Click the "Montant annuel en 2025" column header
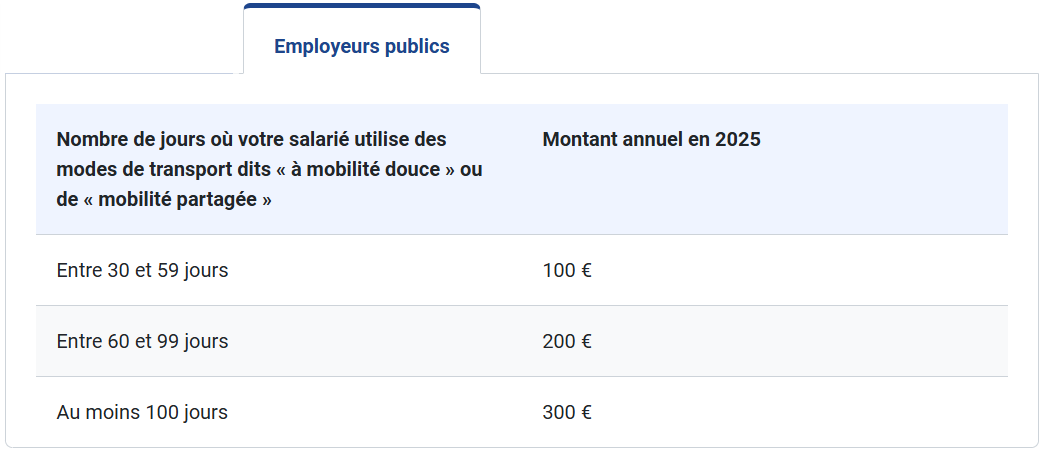The width and height of the screenshot is (1039, 452). (651, 139)
